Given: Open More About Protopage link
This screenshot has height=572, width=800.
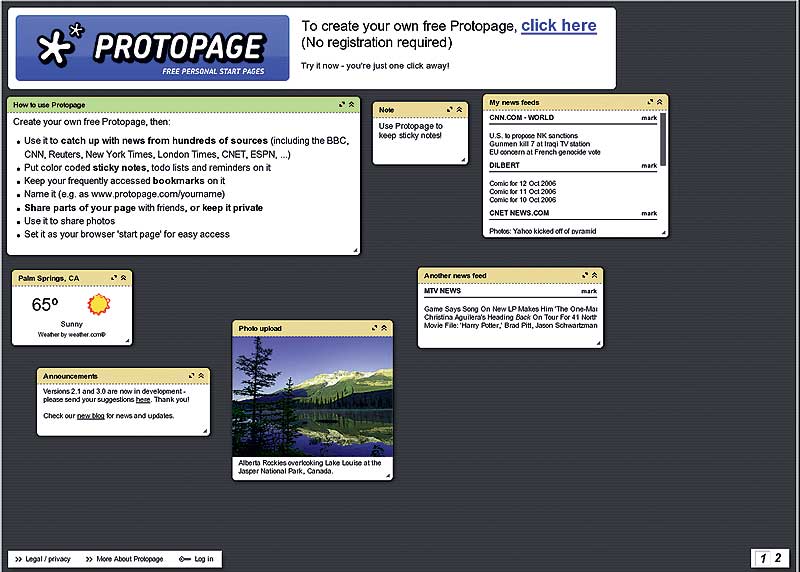Looking at the screenshot, I should (x=124, y=559).
